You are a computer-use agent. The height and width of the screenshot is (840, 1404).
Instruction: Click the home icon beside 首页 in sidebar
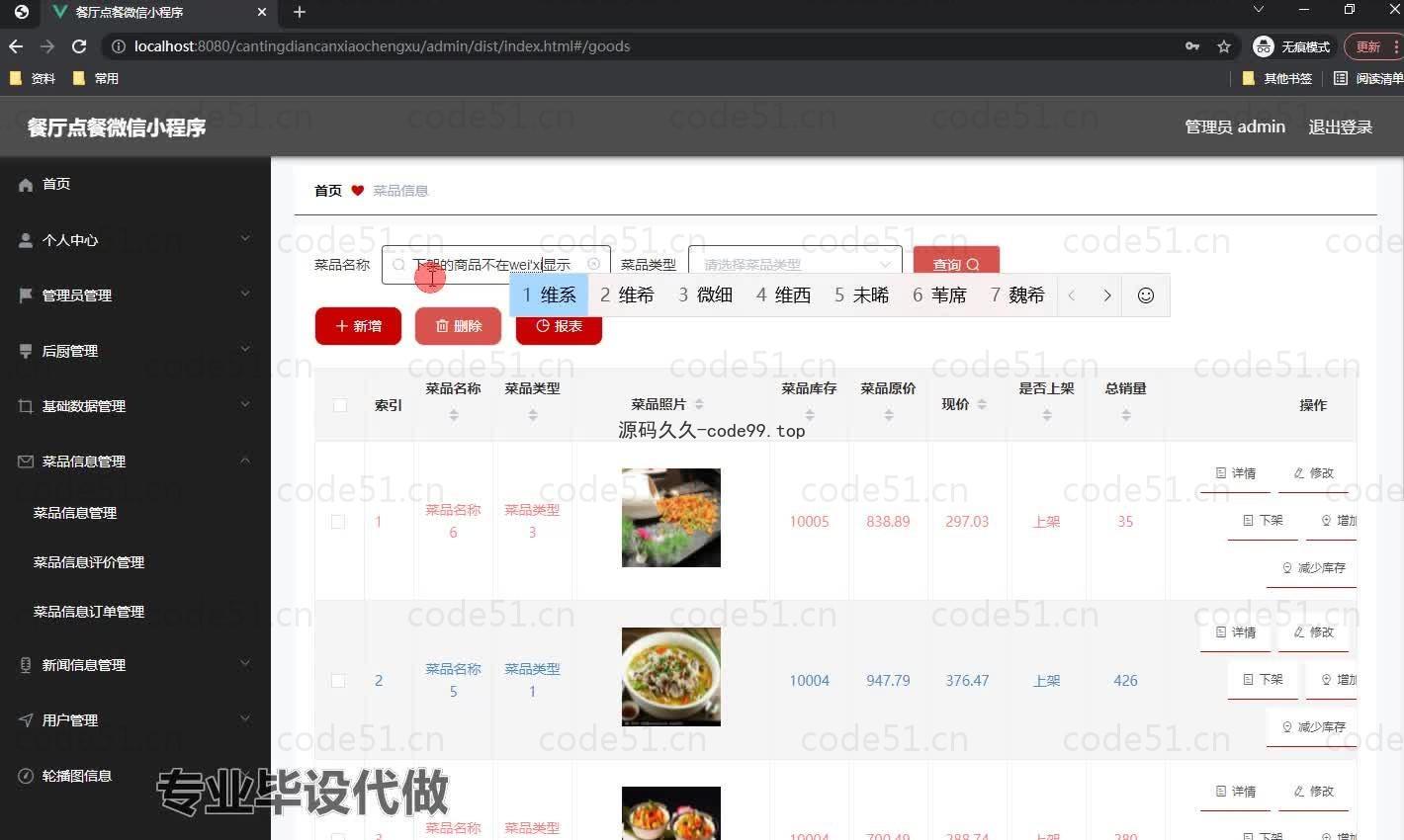coord(26,185)
